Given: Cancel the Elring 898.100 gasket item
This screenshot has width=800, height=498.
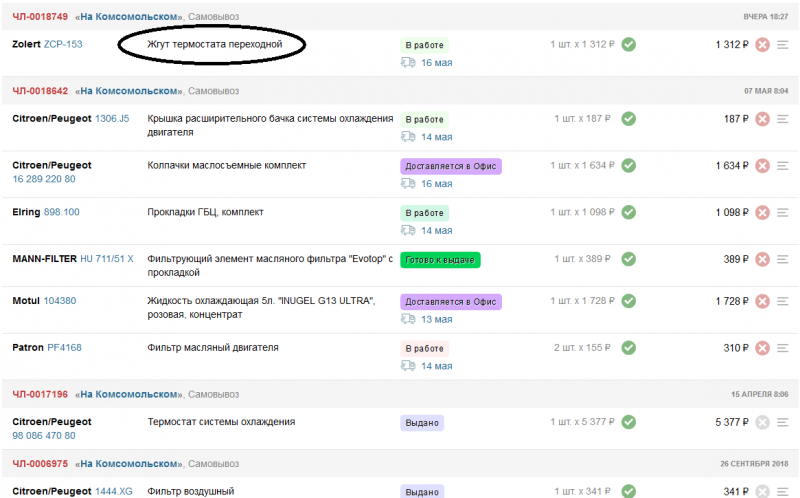Looking at the screenshot, I should point(762,212).
